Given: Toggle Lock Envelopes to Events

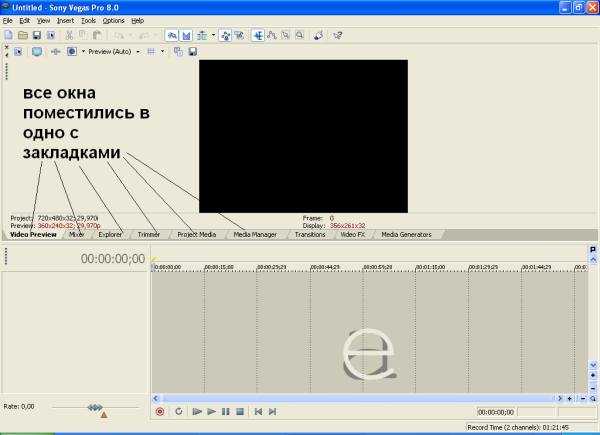Looking at the screenshot, I should [226, 36].
